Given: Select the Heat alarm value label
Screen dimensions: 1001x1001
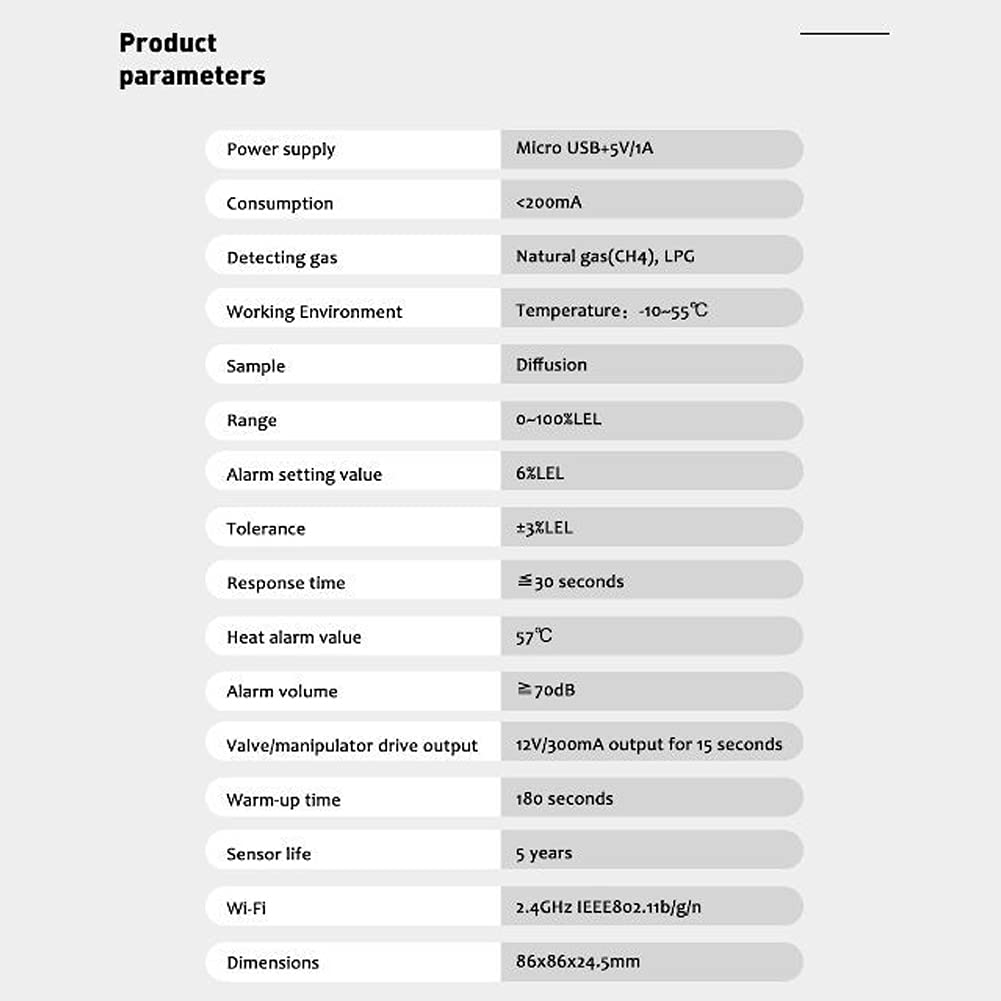Looking at the screenshot, I should pos(294,637).
